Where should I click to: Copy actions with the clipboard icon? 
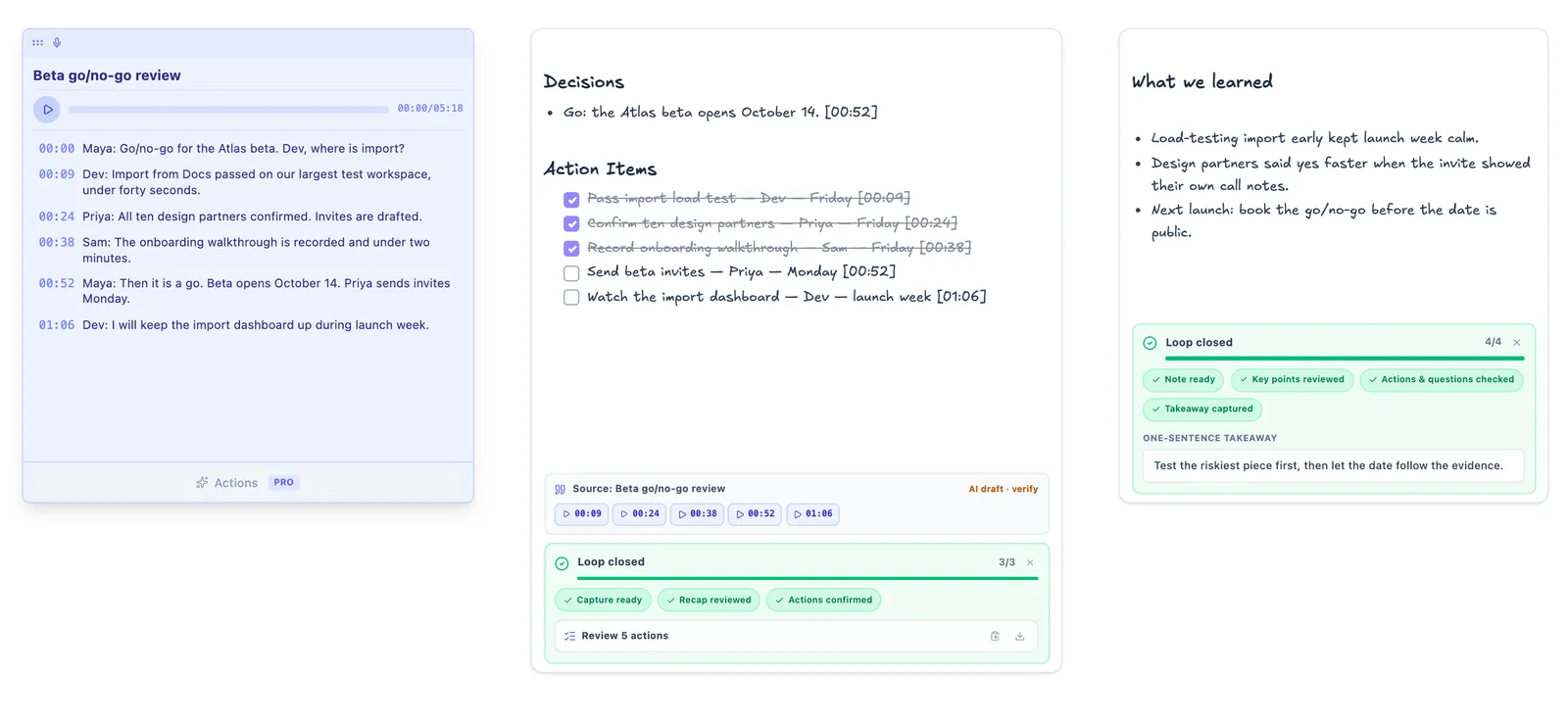[995, 637]
